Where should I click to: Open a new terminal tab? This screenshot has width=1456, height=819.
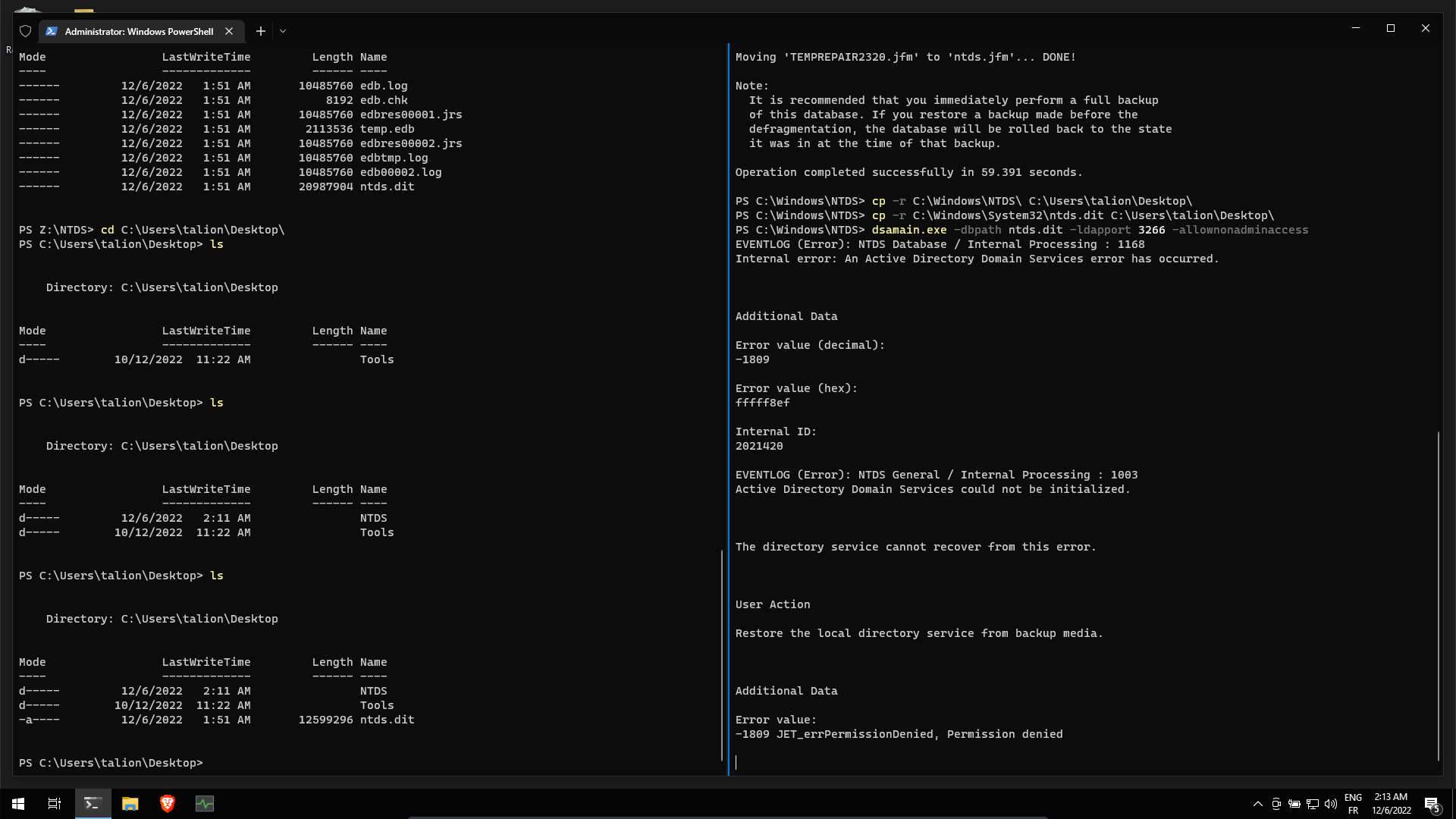(261, 31)
